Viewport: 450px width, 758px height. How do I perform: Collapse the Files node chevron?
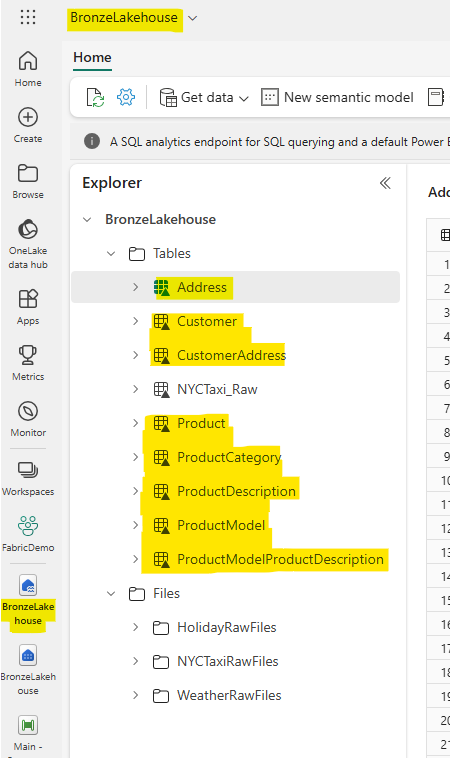click(x=111, y=594)
